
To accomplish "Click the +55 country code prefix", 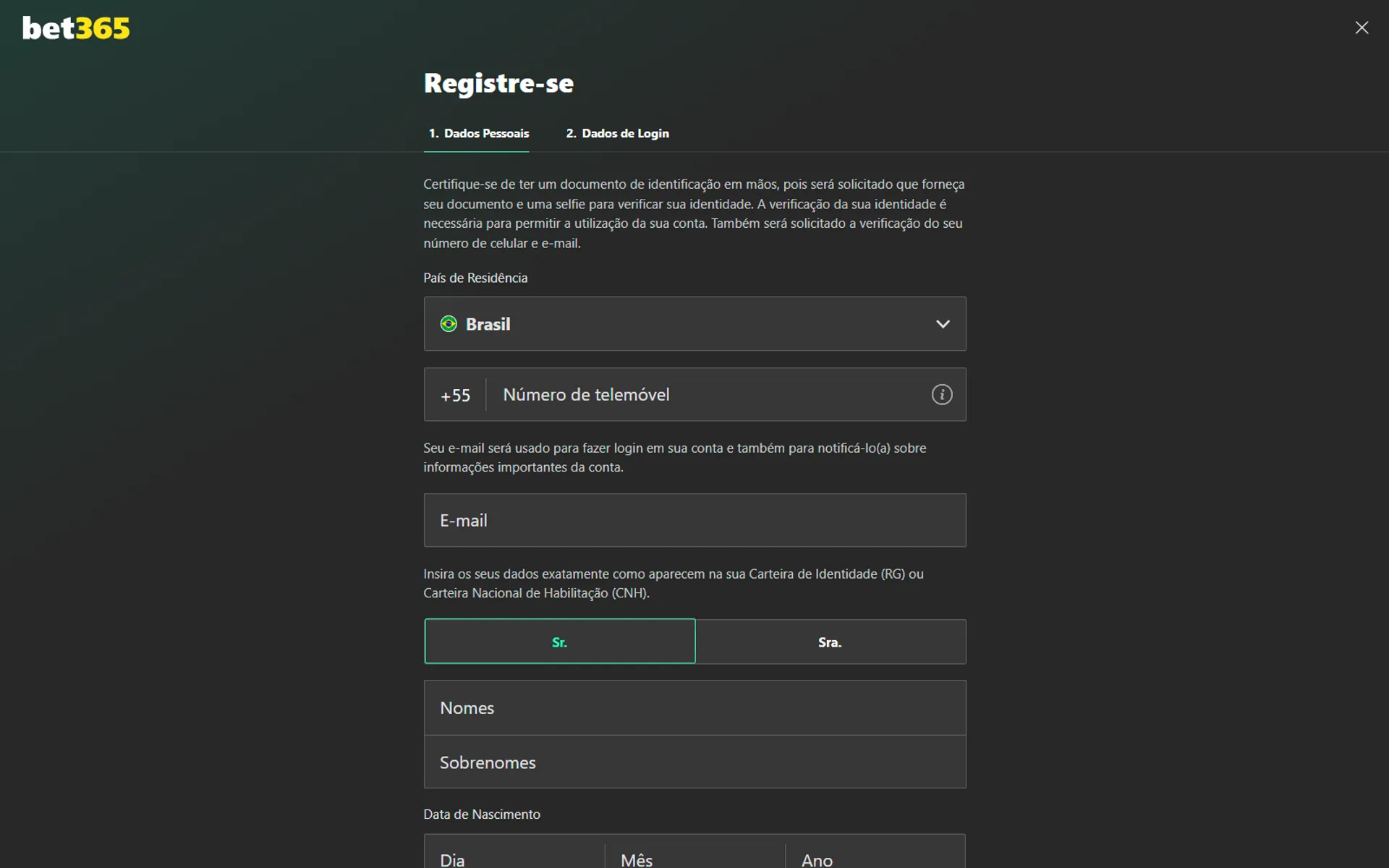I will (455, 395).
